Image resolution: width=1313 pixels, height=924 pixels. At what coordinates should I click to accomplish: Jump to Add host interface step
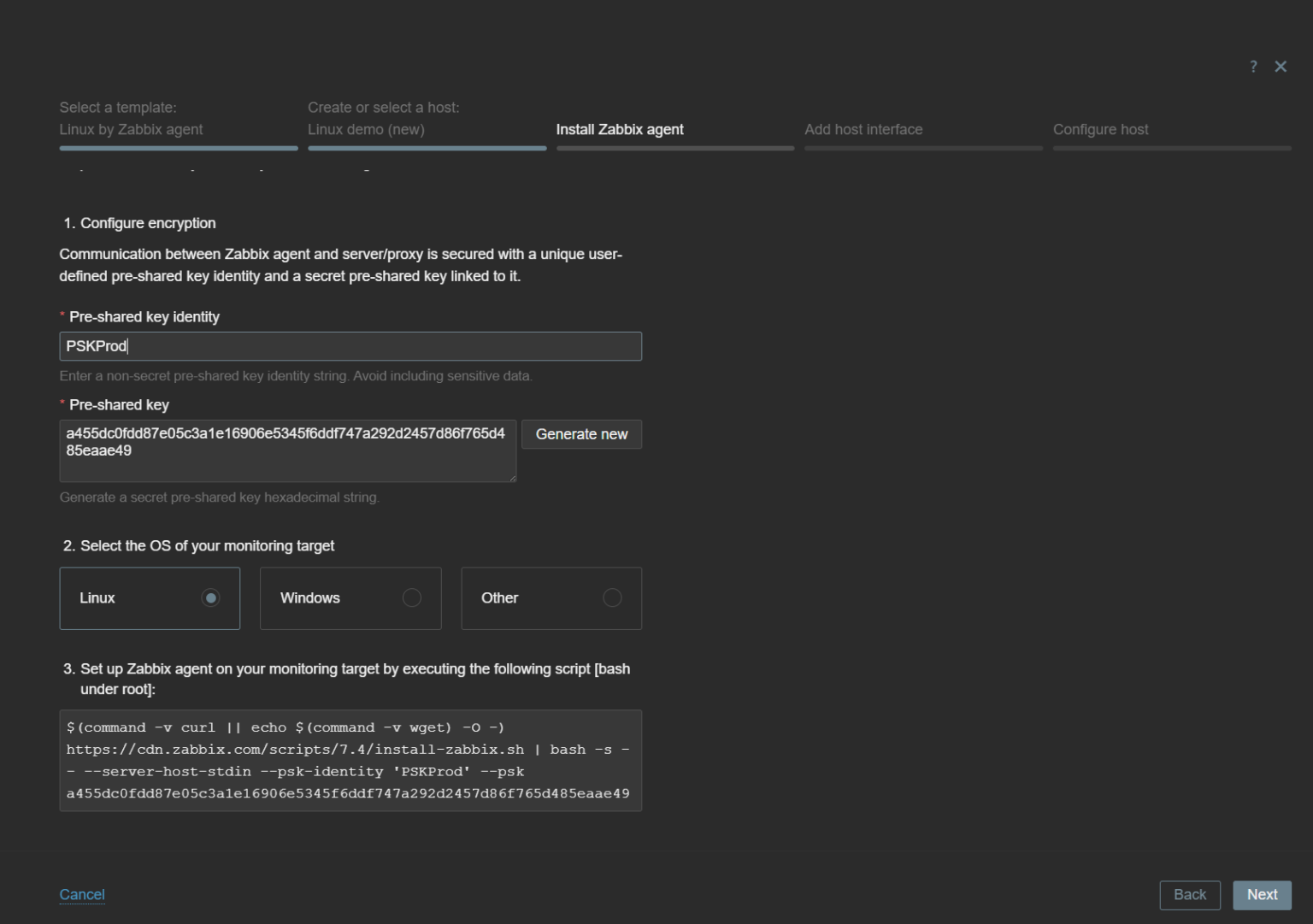tap(863, 129)
